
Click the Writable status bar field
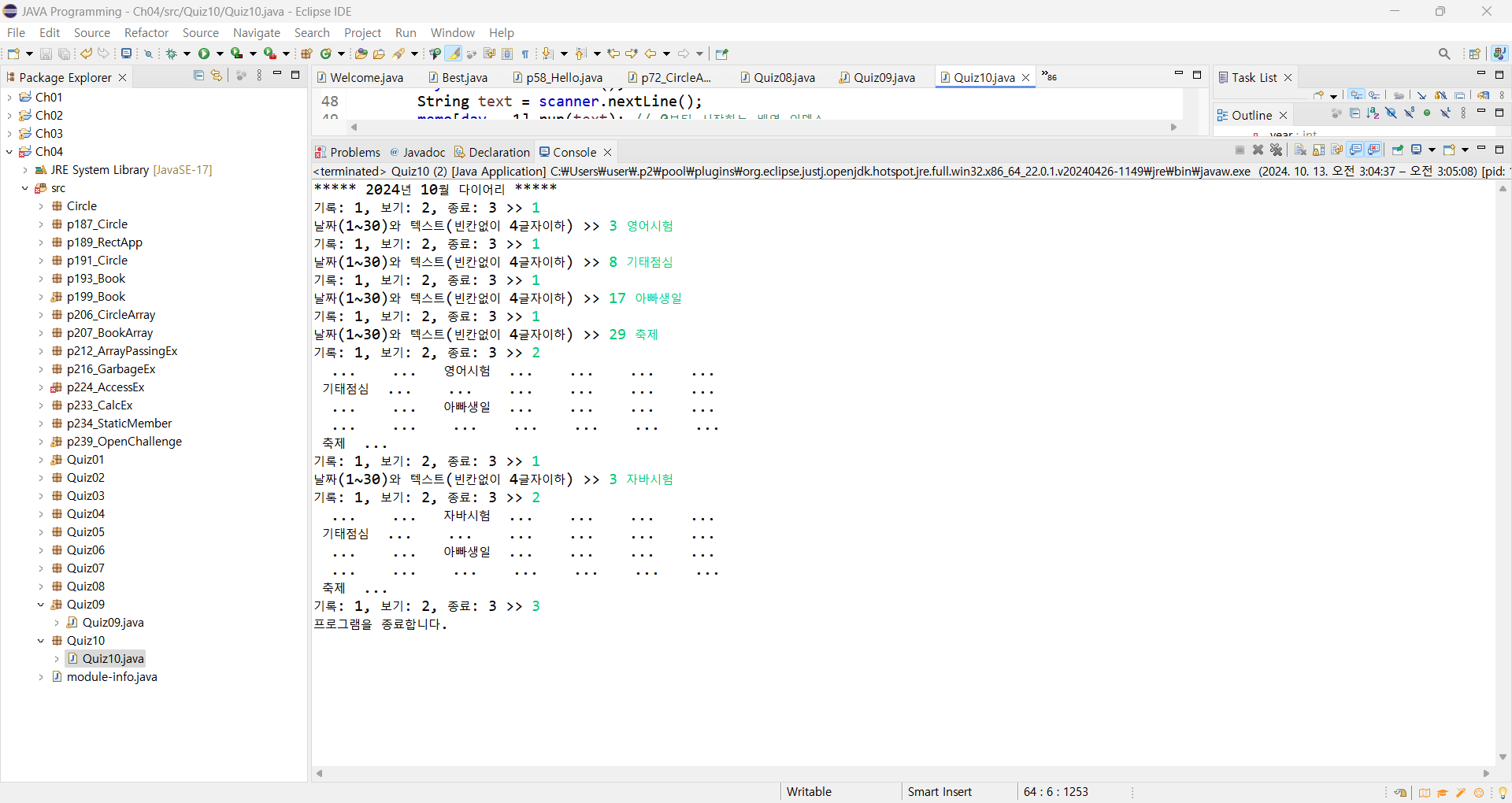[840, 792]
